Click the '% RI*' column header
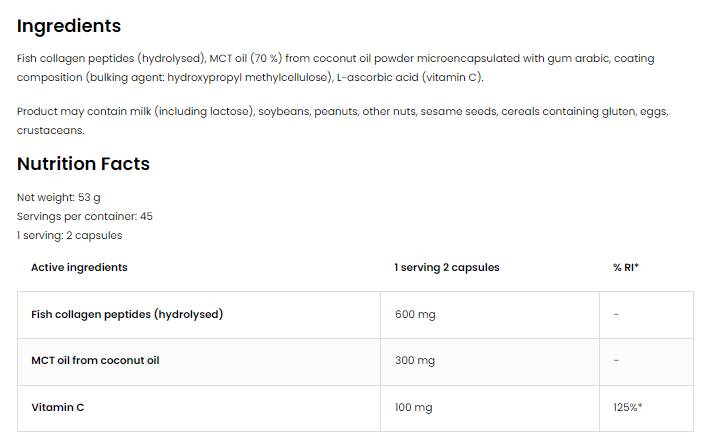Image resolution: width=714 pixels, height=447 pixels. (626, 267)
